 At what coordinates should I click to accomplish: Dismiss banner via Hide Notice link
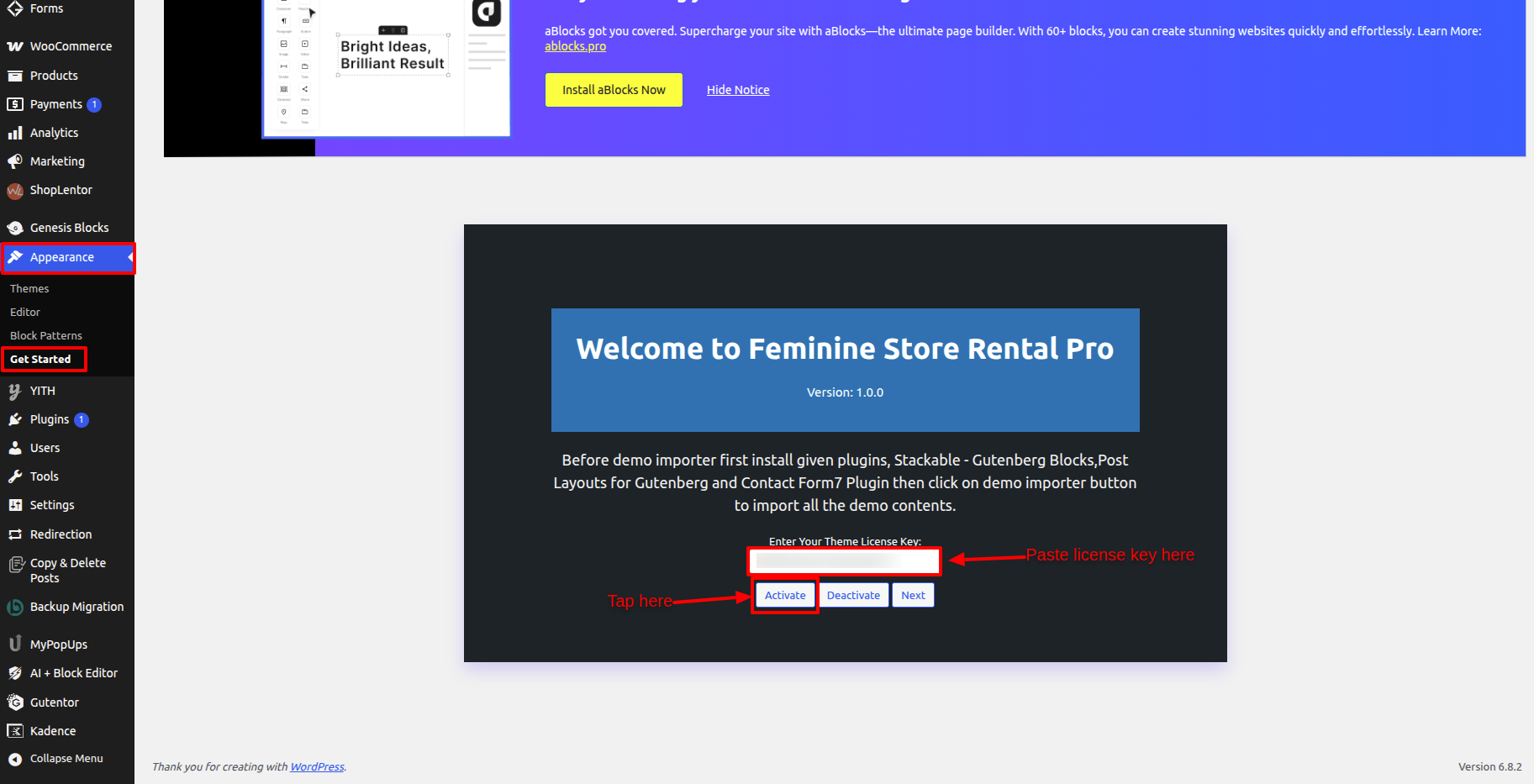738,90
